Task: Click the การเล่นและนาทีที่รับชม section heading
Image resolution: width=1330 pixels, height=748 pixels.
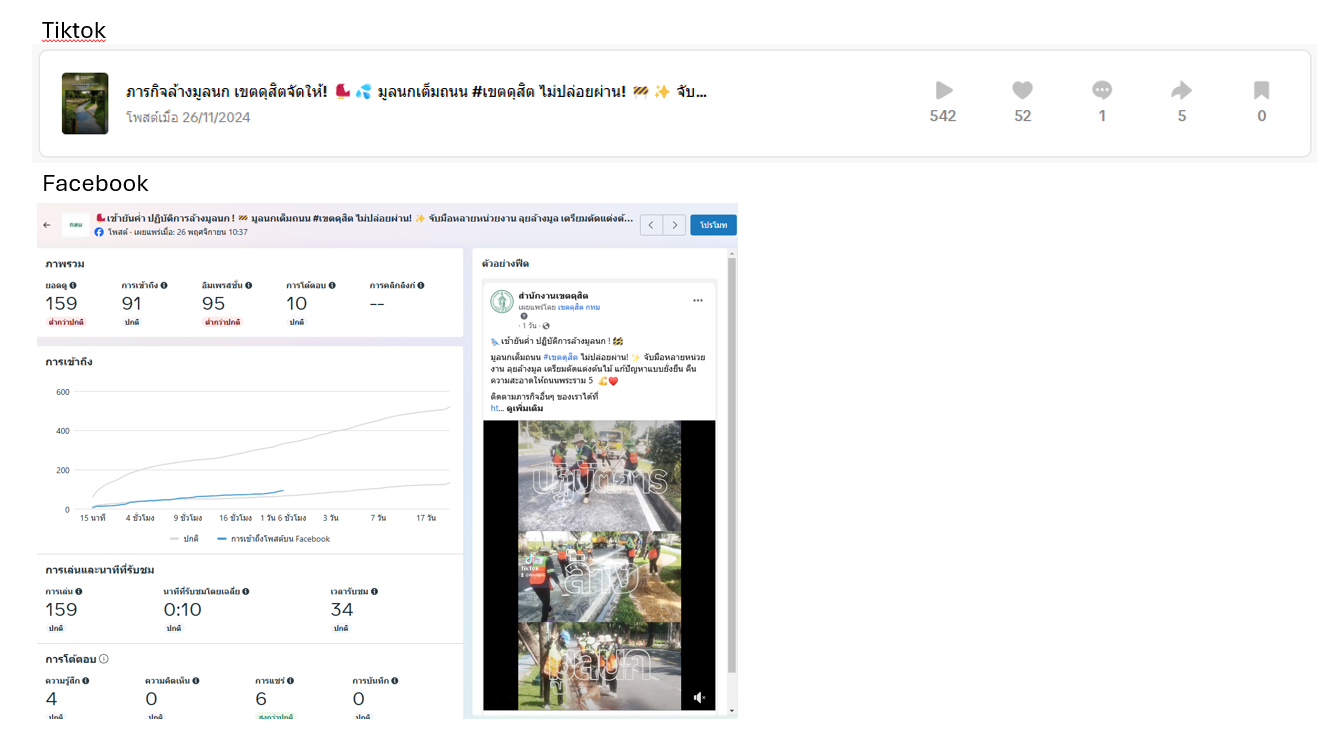Action: coord(100,569)
